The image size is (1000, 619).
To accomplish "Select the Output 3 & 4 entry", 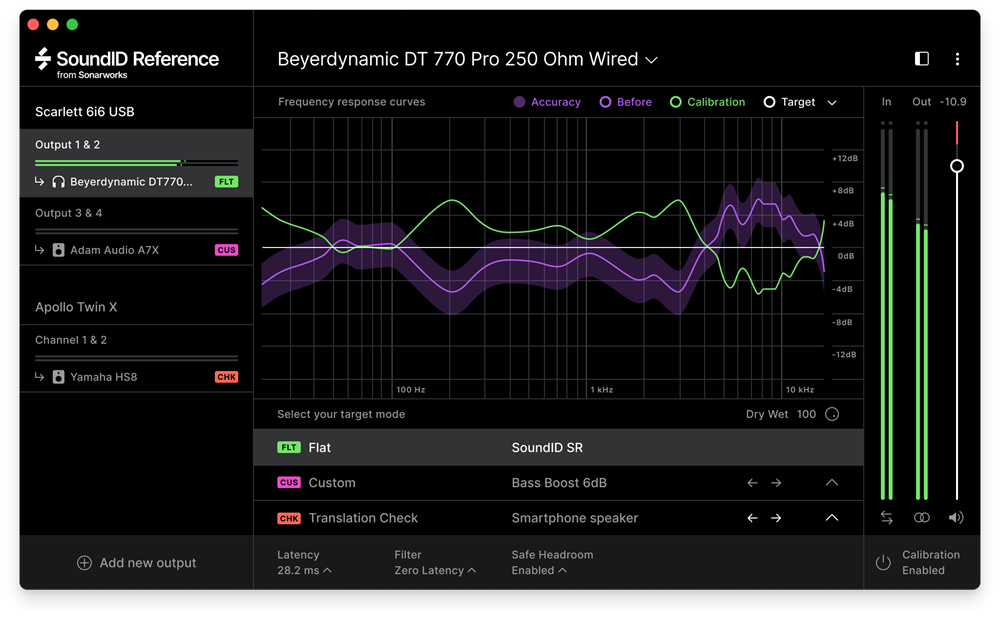I will tap(68, 213).
